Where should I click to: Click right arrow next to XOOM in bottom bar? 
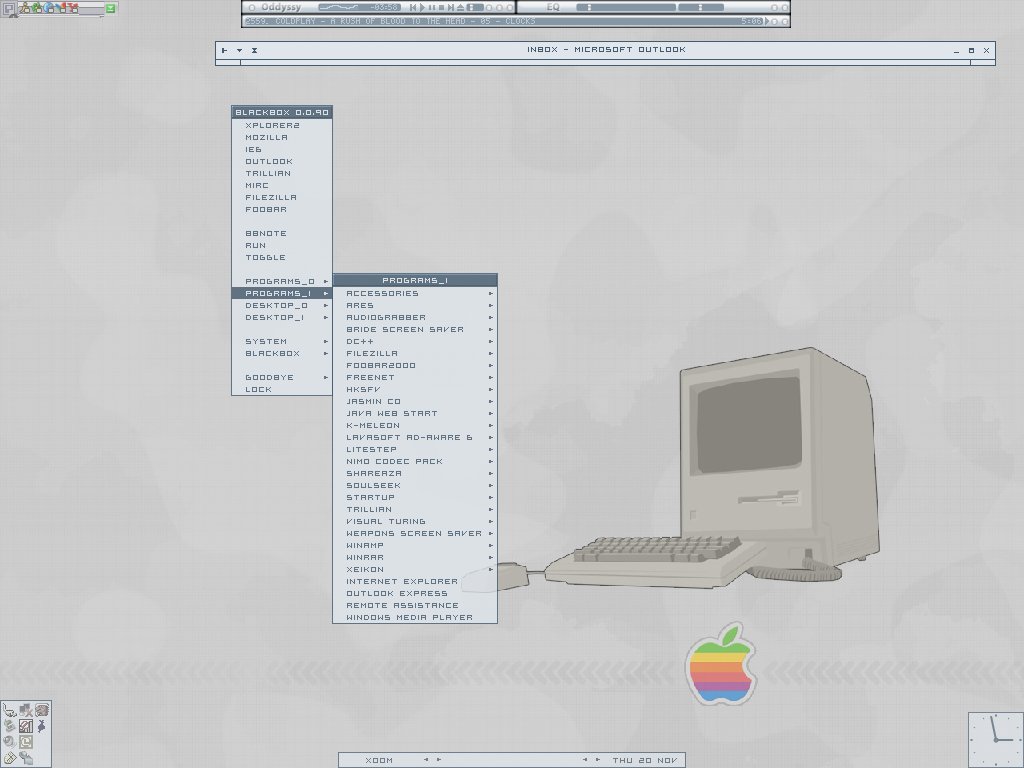click(x=439, y=760)
